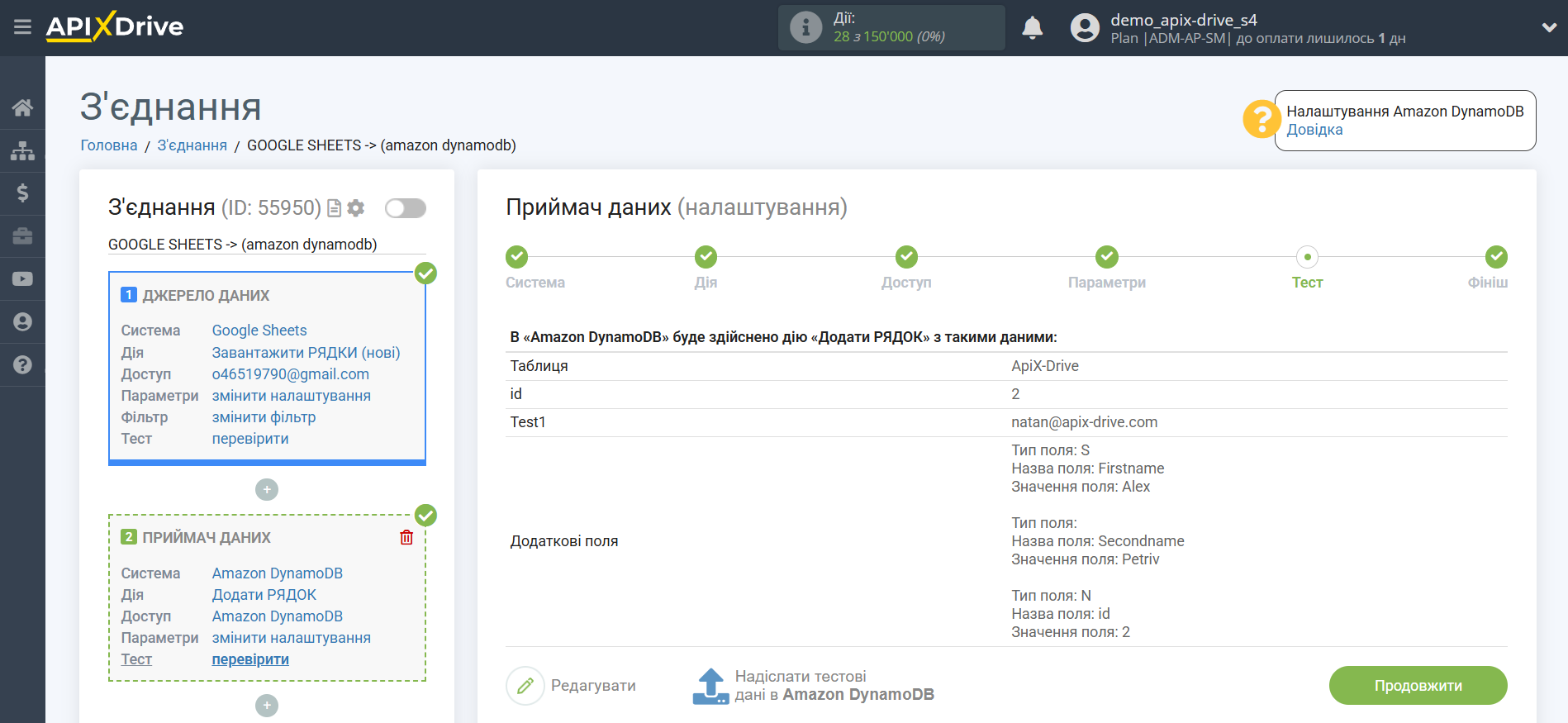Toggle the connection enable switch

point(406,208)
